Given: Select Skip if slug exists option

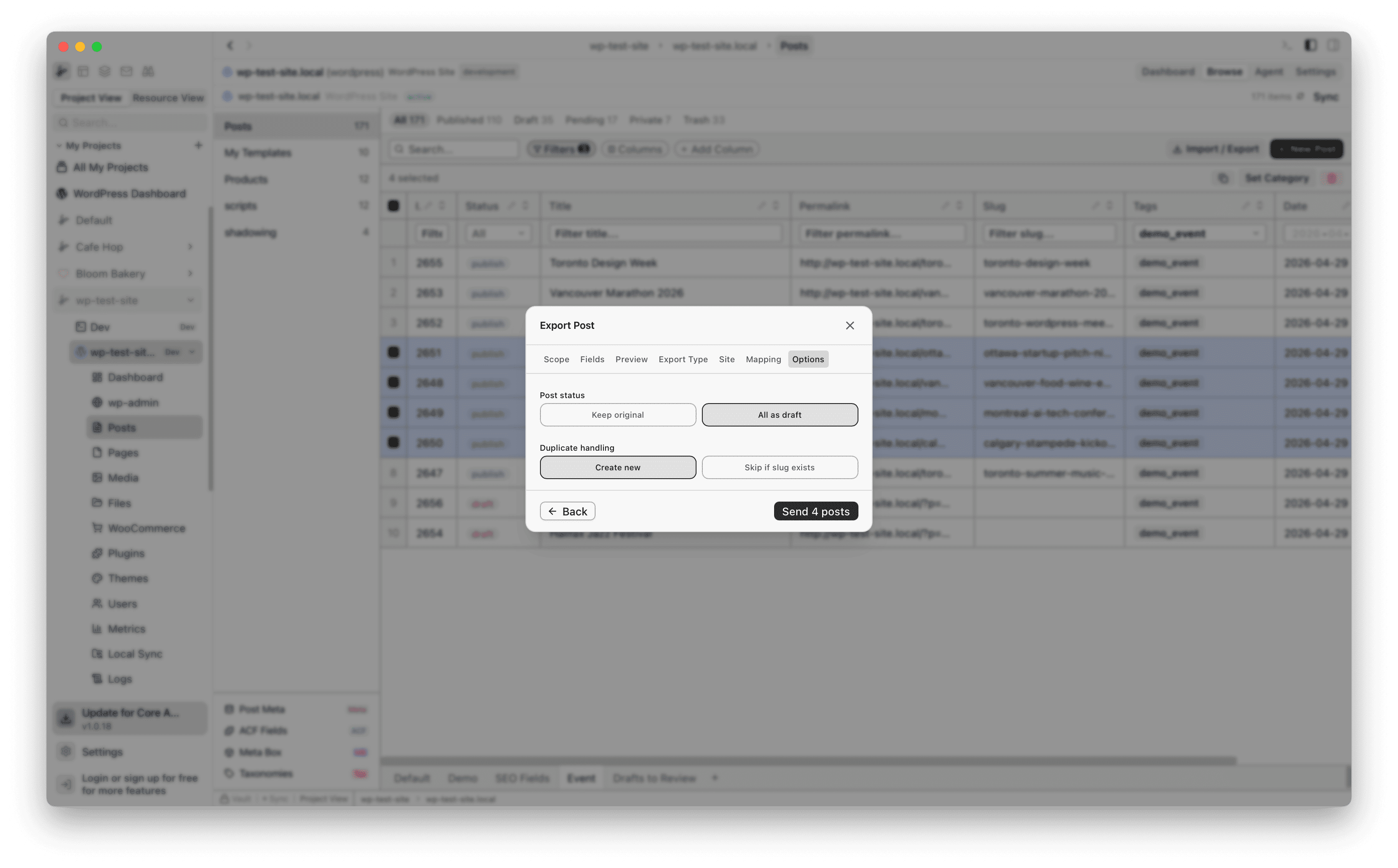Looking at the screenshot, I should tap(780, 467).
